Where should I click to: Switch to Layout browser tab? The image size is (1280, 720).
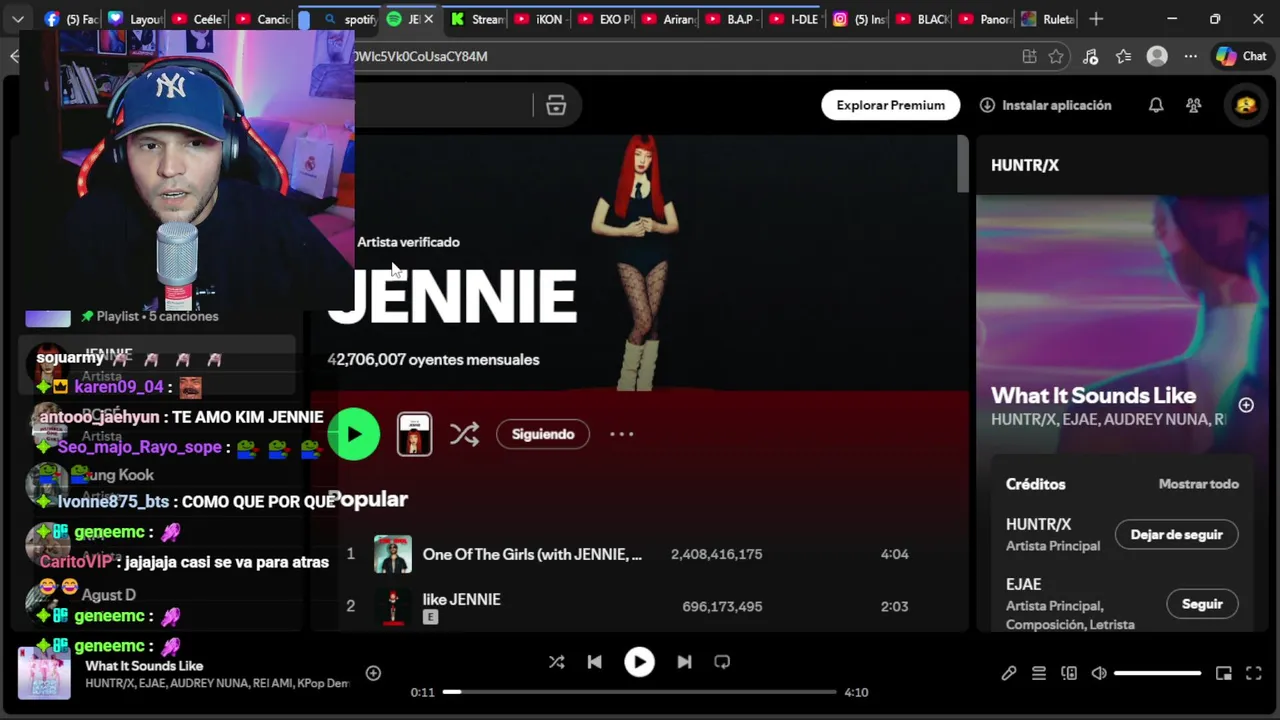click(134, 19)
